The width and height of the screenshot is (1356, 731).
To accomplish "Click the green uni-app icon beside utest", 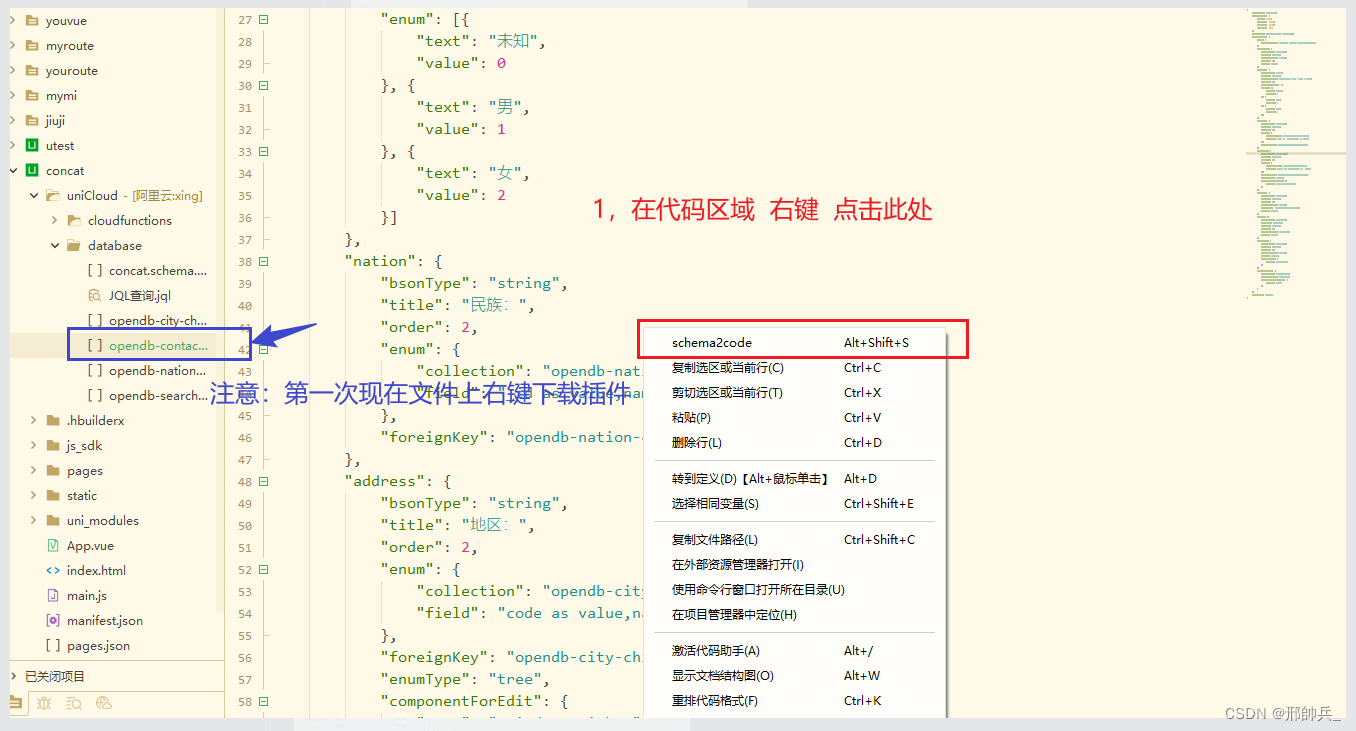I will pos(32,146).
